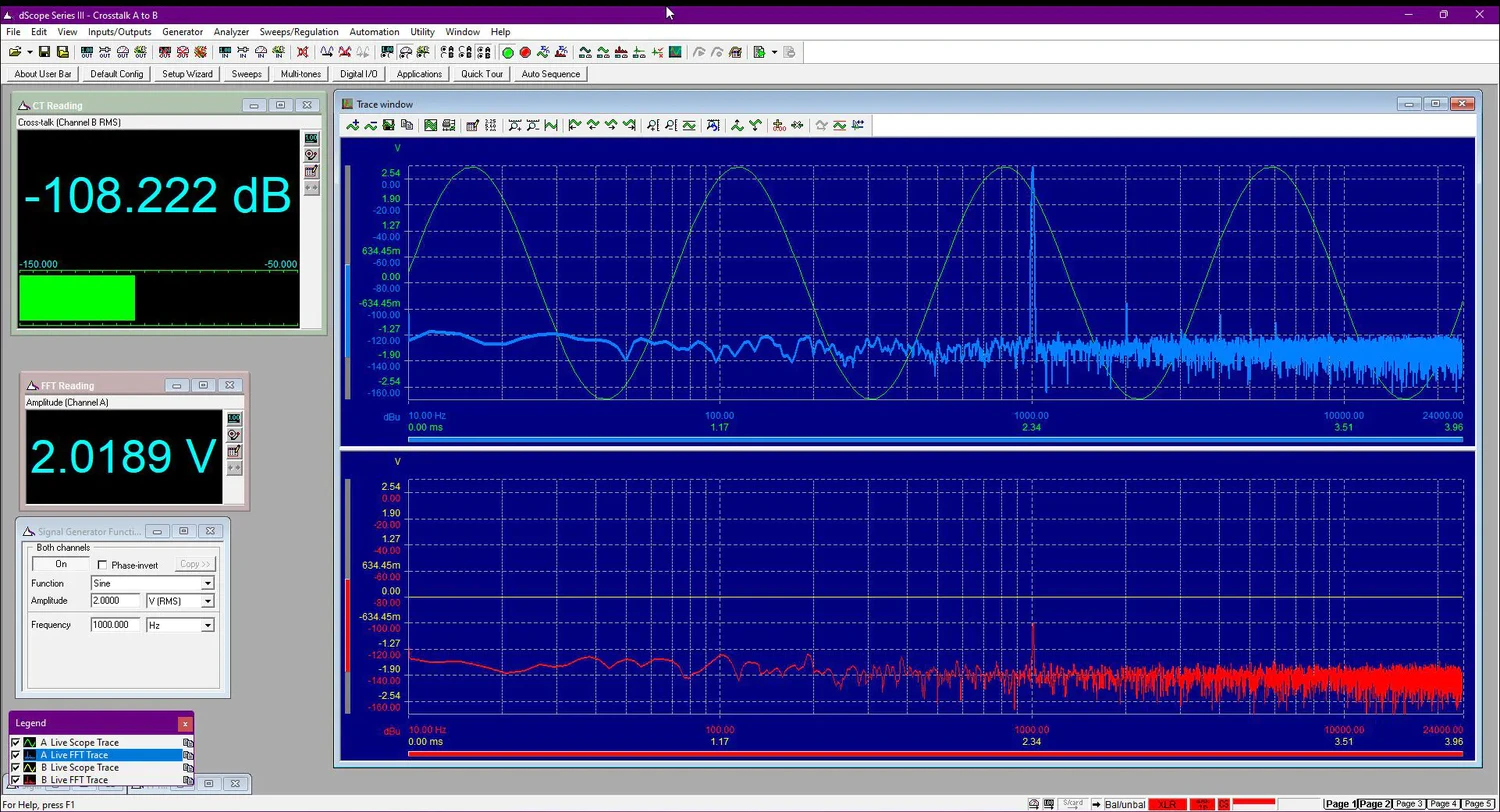Click the Save floppy disk icon
This screenshot has width=1500, height=812.
coord(46,52)
